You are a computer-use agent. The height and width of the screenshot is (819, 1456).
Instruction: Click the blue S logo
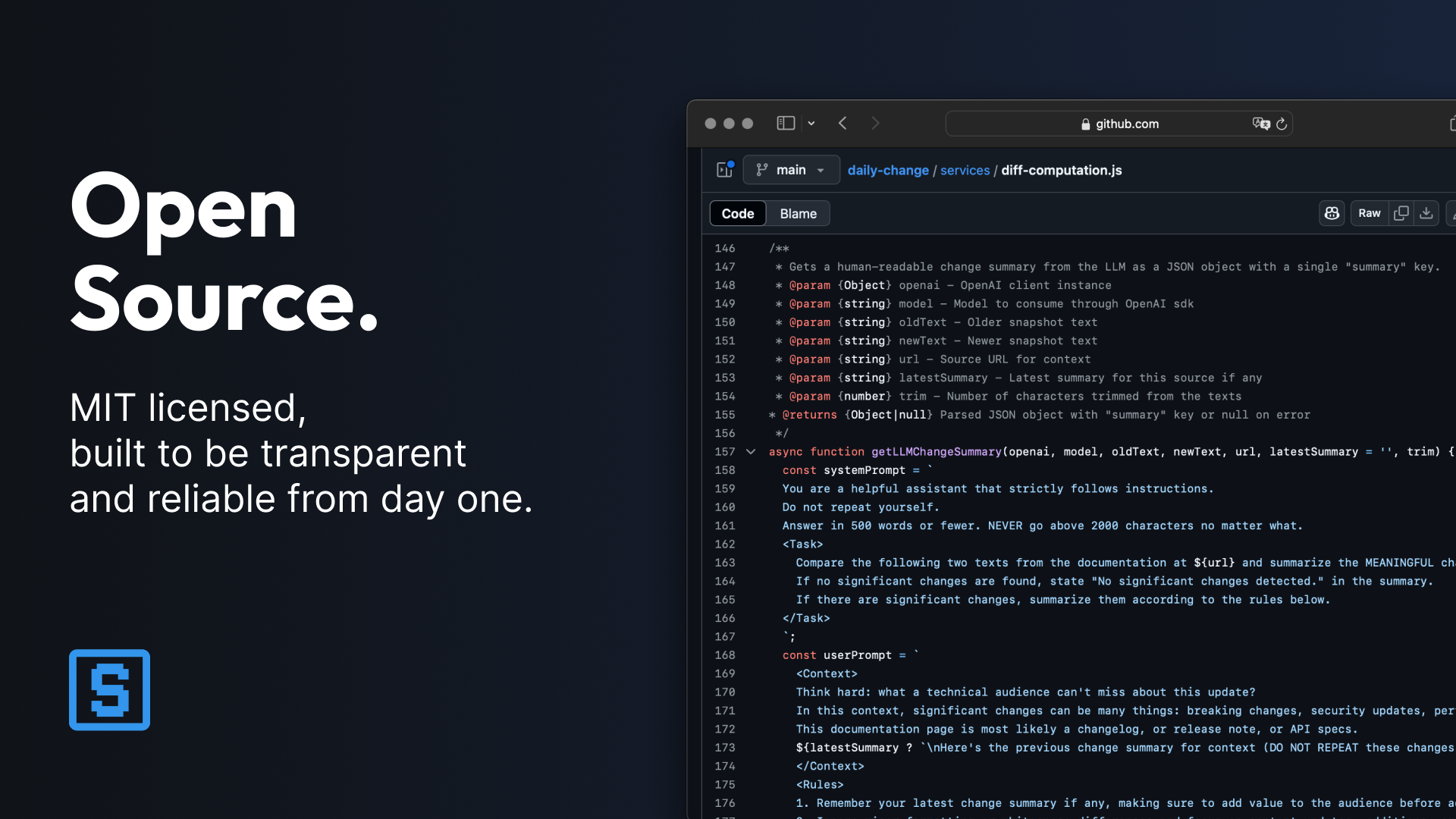point(109,689)
